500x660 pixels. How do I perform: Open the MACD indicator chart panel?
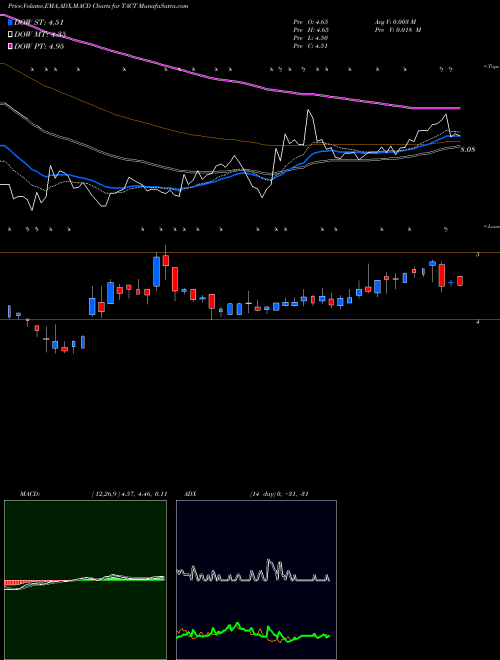tap(85, 580)
